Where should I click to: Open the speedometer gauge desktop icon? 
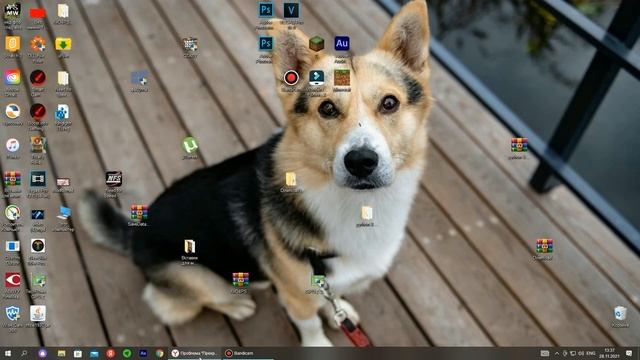click(x=13, y=213)
